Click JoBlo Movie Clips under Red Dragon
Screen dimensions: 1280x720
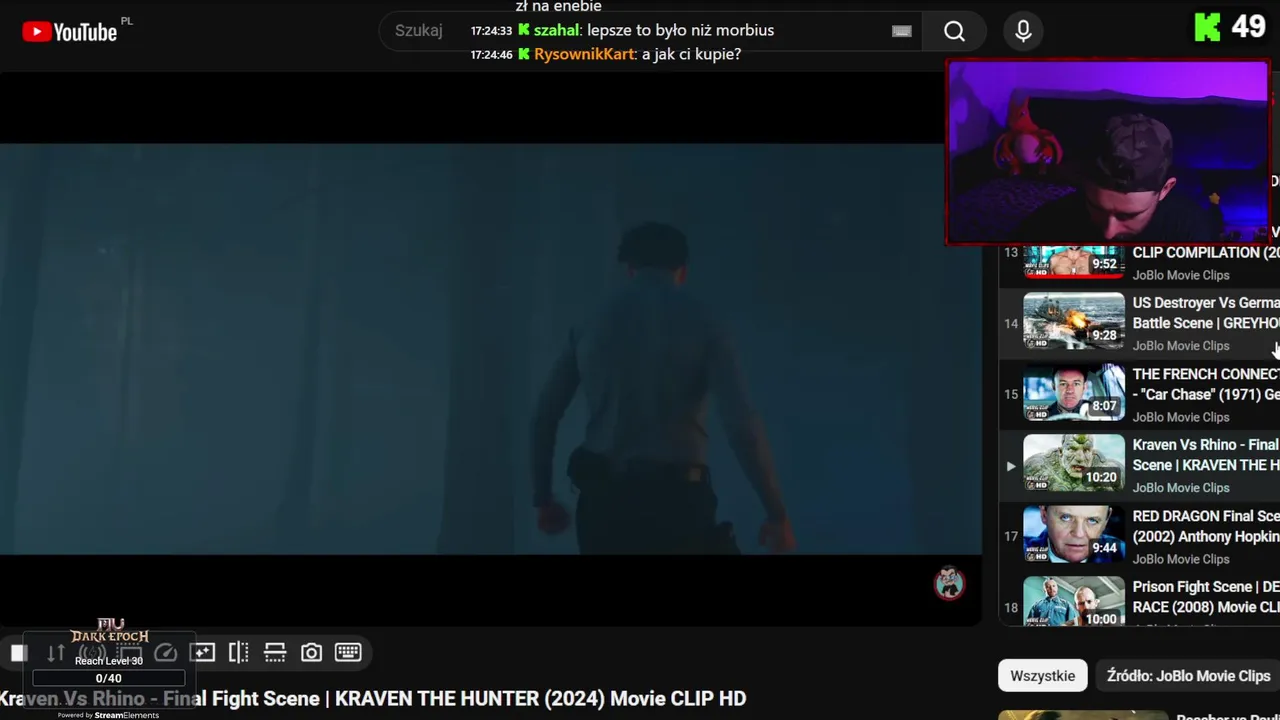tap(1181, 559)
